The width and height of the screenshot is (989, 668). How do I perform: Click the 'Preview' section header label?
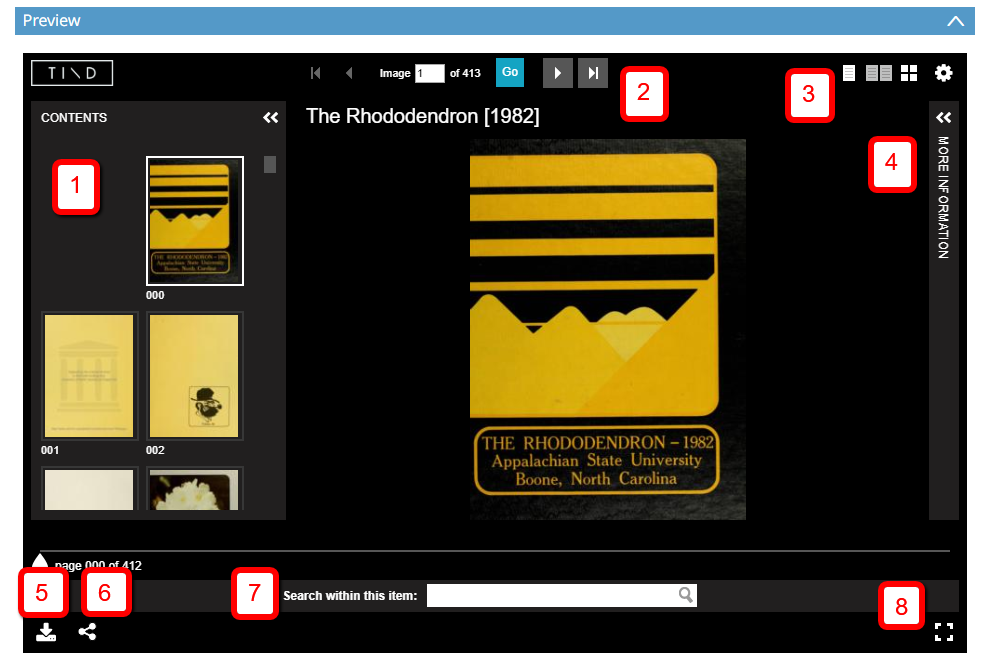pos(52,21)
